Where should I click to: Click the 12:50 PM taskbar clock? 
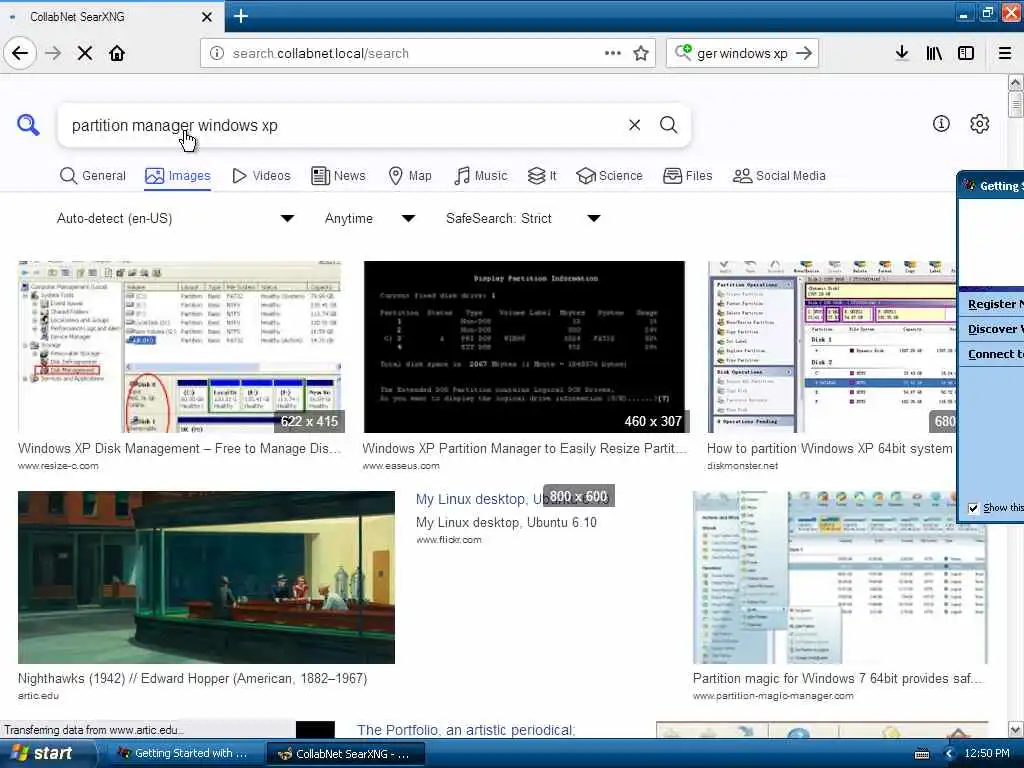click(x=987, y=754)
